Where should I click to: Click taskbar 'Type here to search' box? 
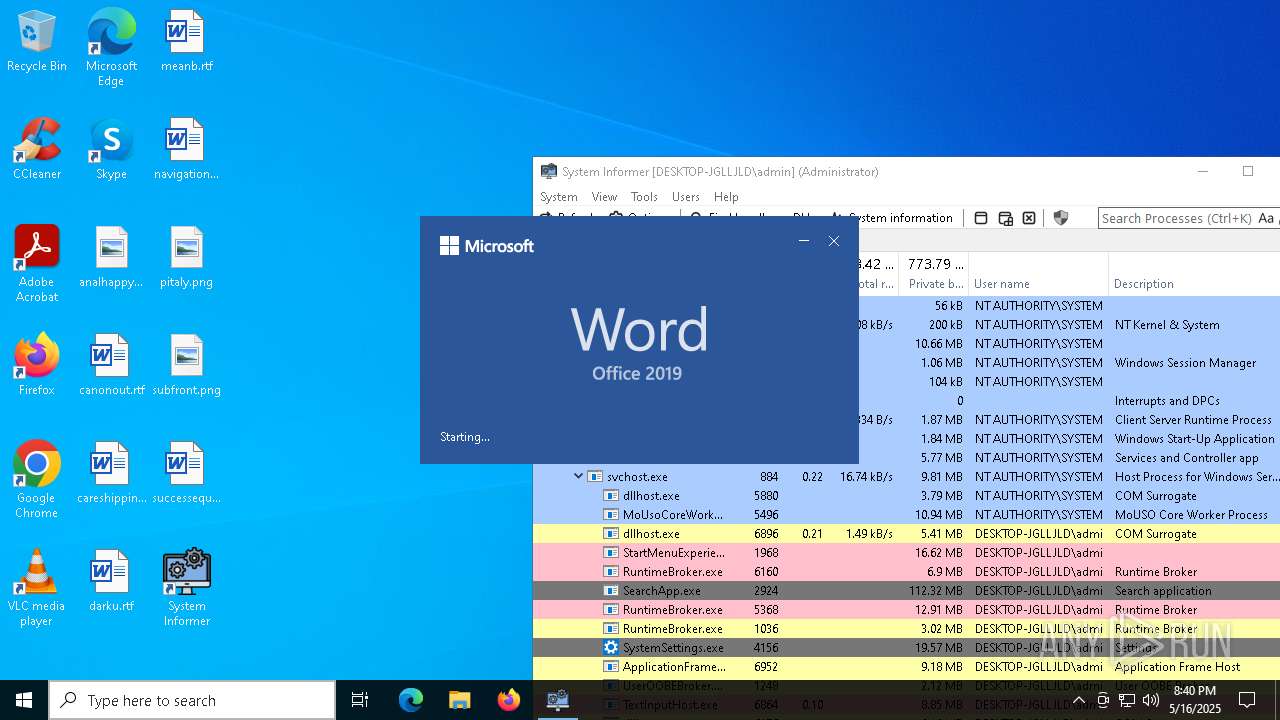tap(192, 700)
